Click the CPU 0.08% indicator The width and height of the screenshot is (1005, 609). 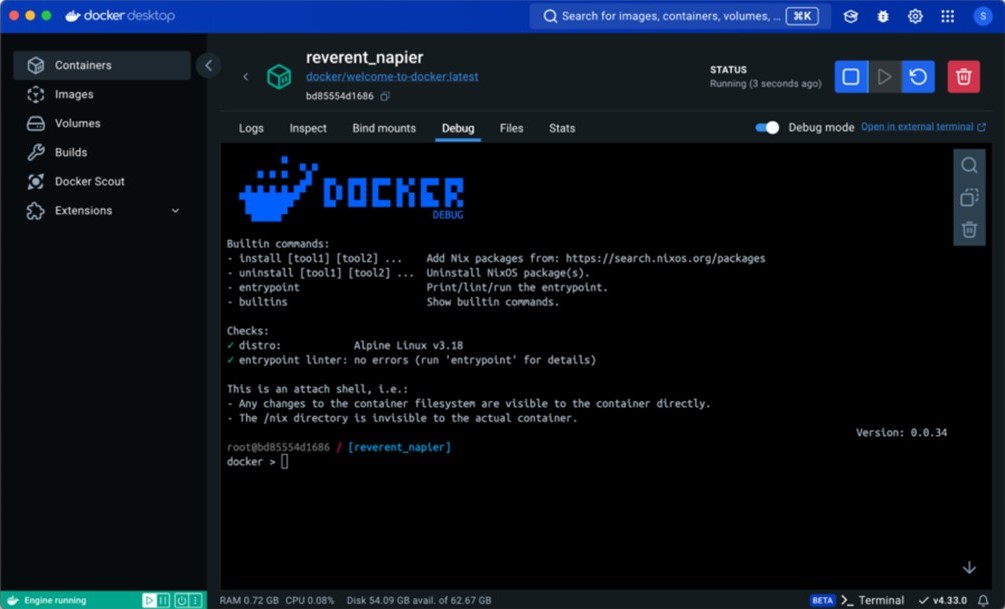coord(310,601)
